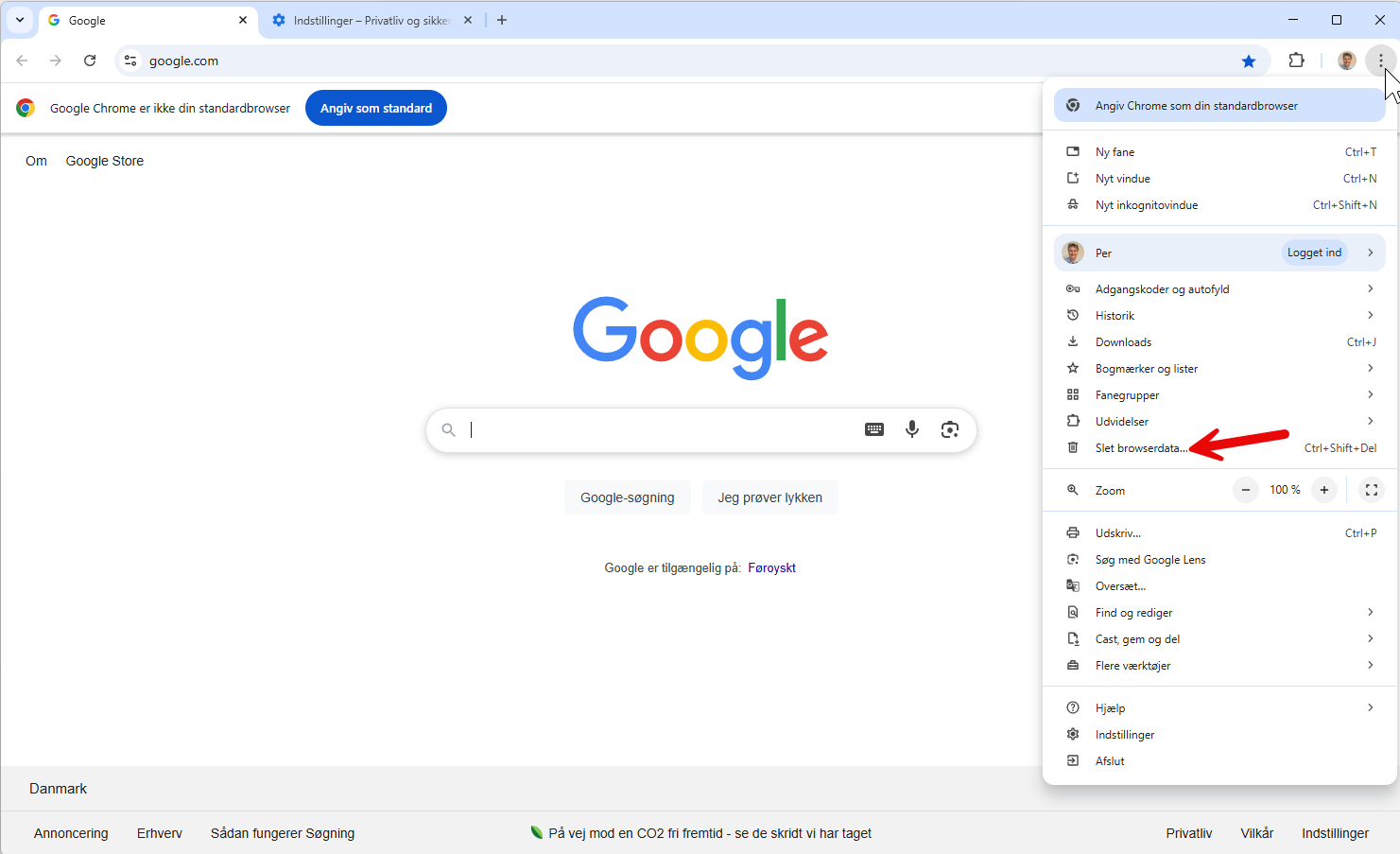Reload the page with refresh icon
Viewport: 1400px width, 854px height.
pos(90,61)
